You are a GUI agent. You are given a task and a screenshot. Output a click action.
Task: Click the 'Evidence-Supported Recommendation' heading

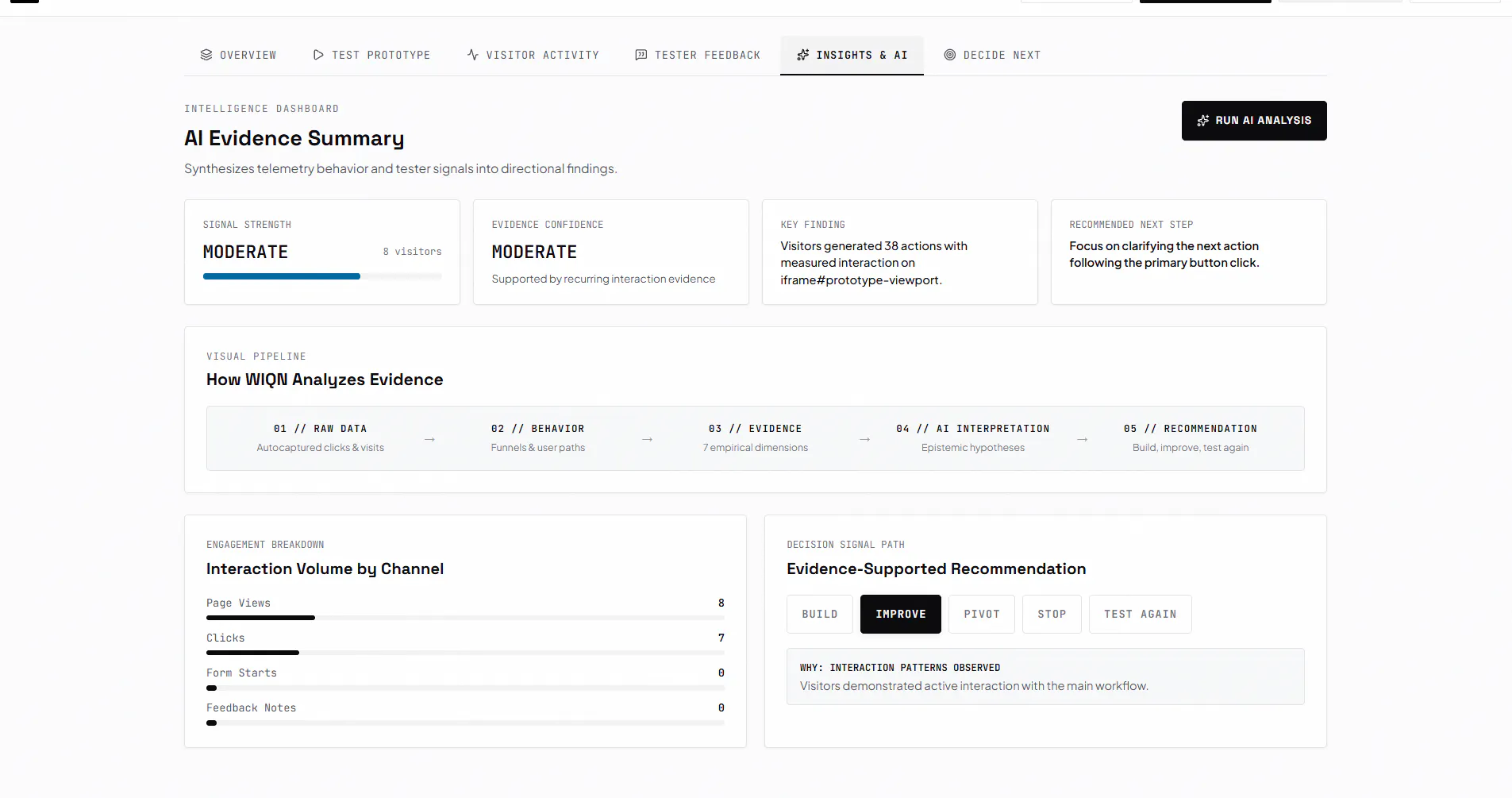pyautogui.click(x=936, y=569)
